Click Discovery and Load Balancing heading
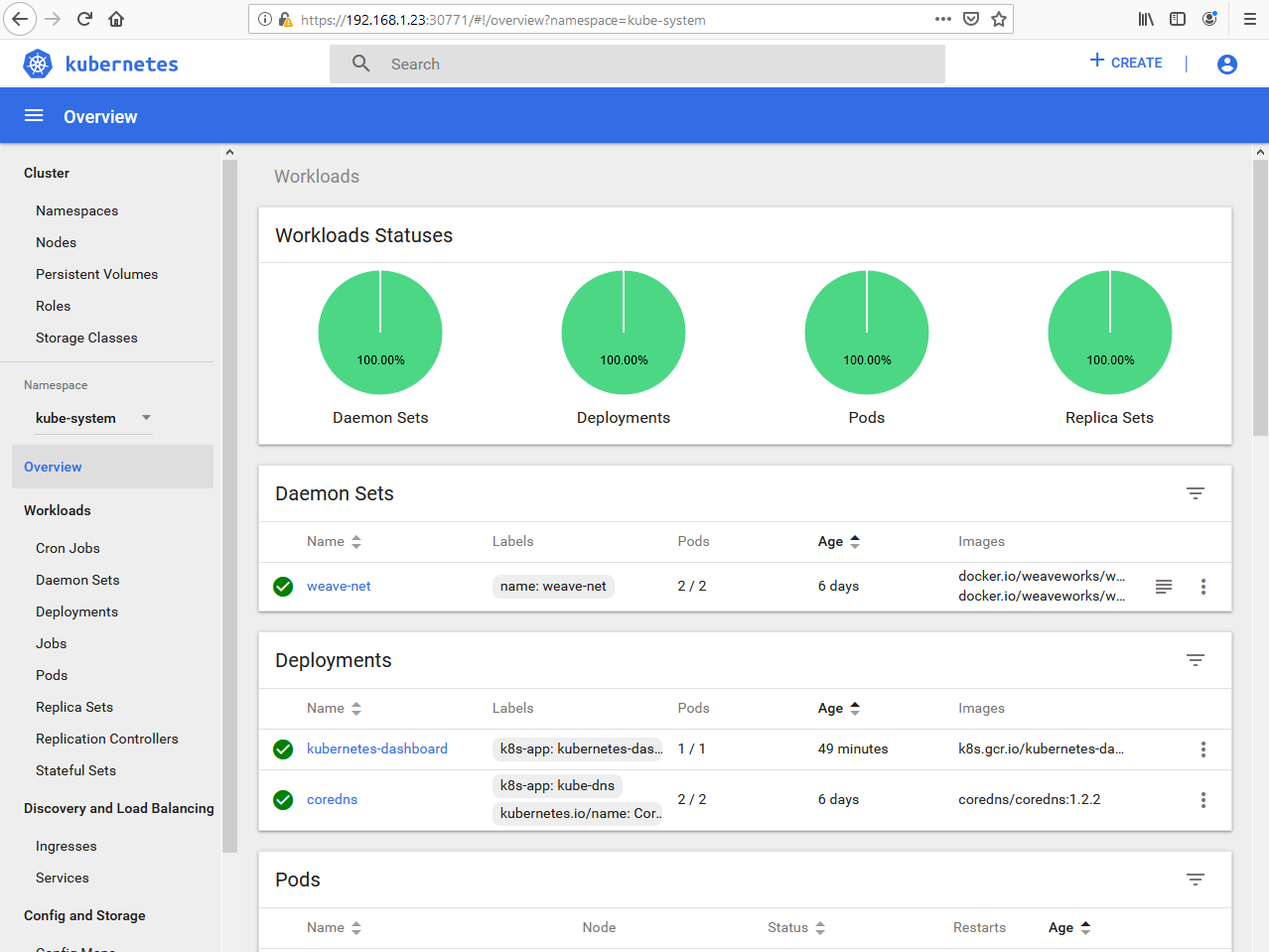 click(x=119, y=808)
